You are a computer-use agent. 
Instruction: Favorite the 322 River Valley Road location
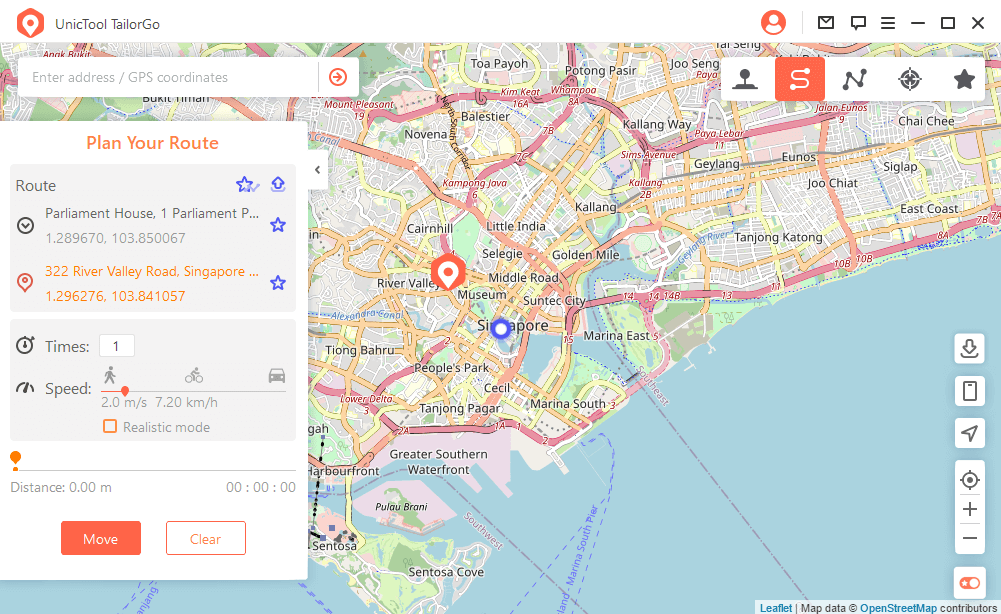tap(278, 283)
